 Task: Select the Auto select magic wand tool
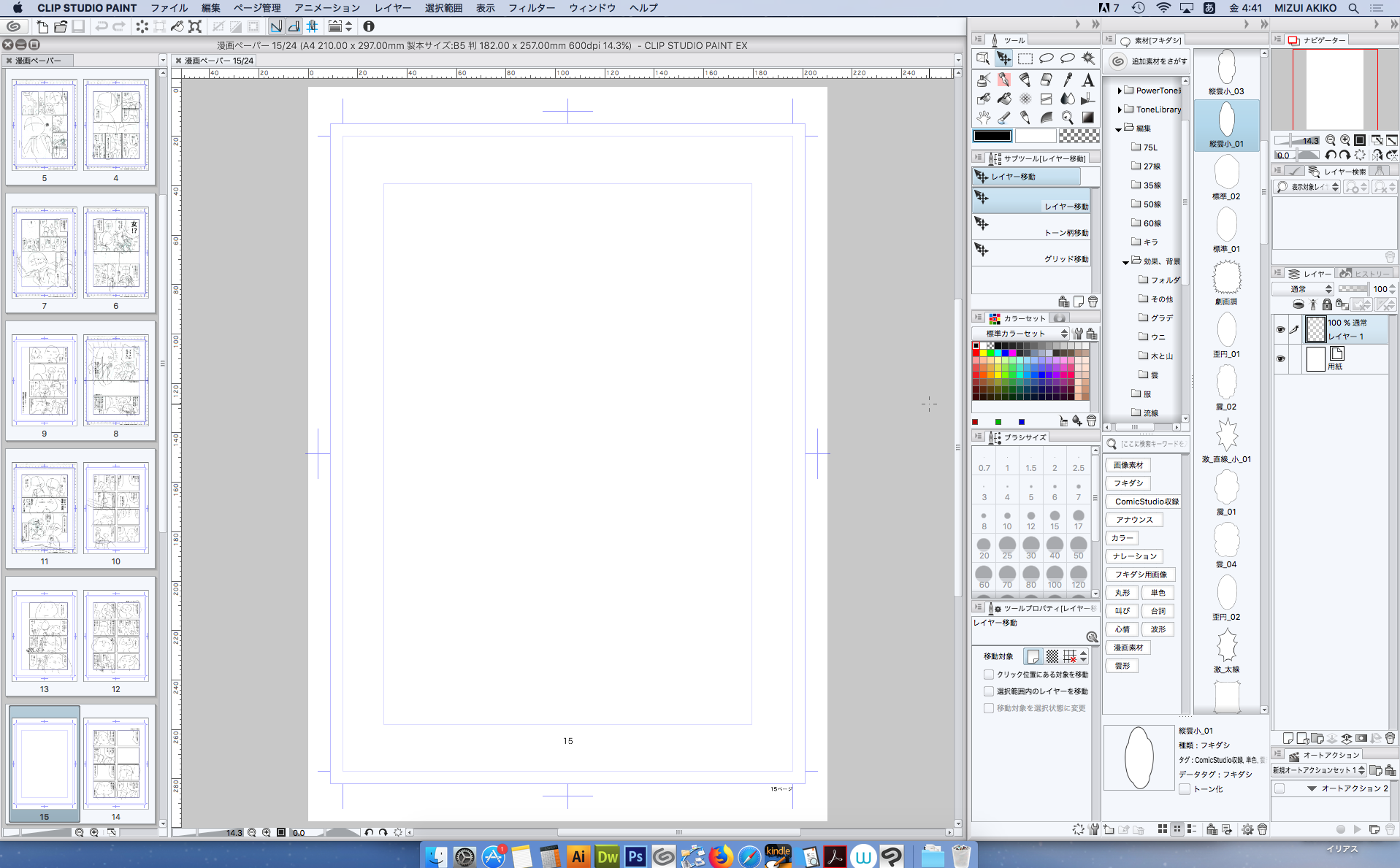click(1088, 58)
